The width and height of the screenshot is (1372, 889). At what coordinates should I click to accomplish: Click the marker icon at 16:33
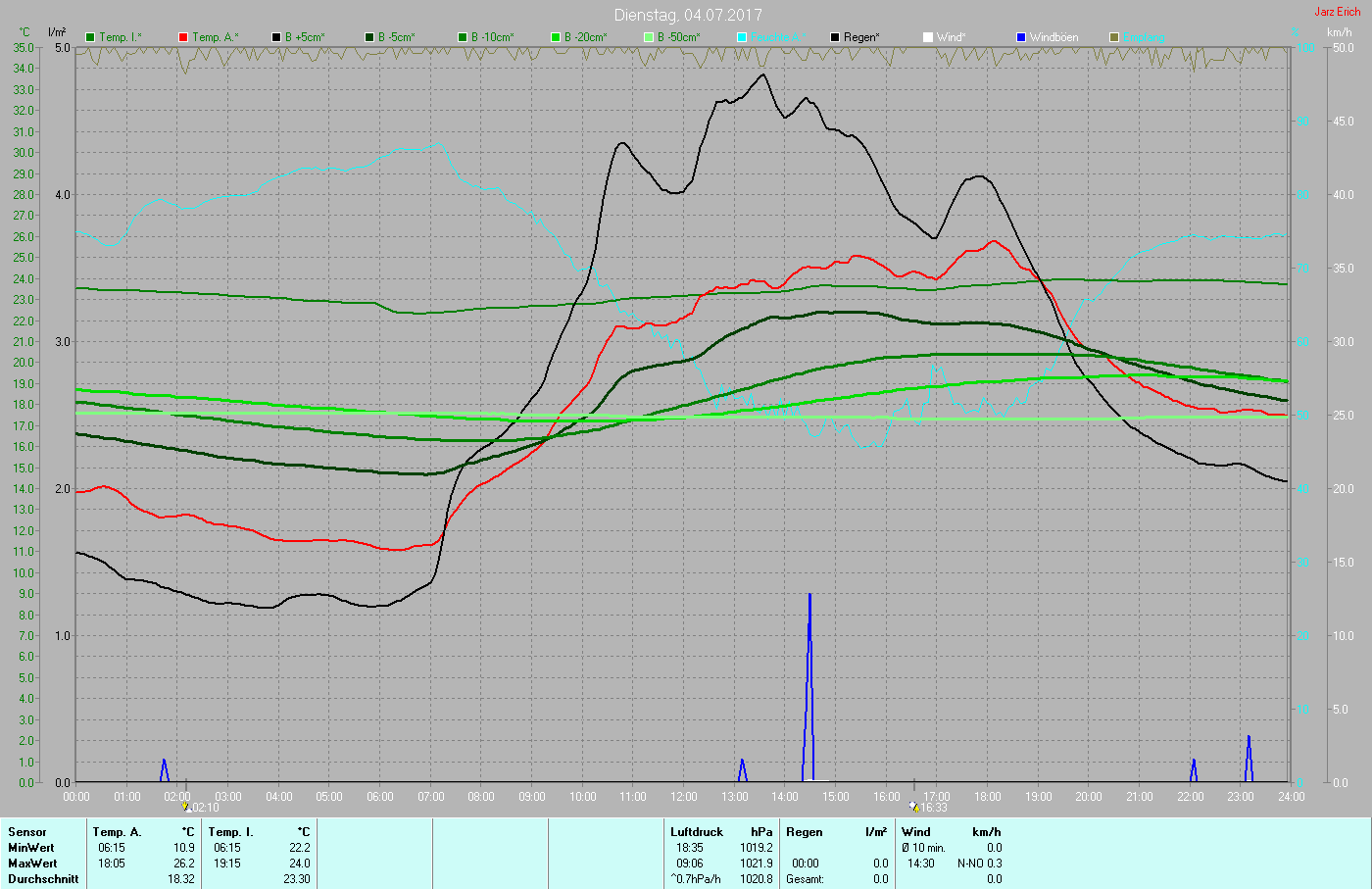(x=914, y=808)
